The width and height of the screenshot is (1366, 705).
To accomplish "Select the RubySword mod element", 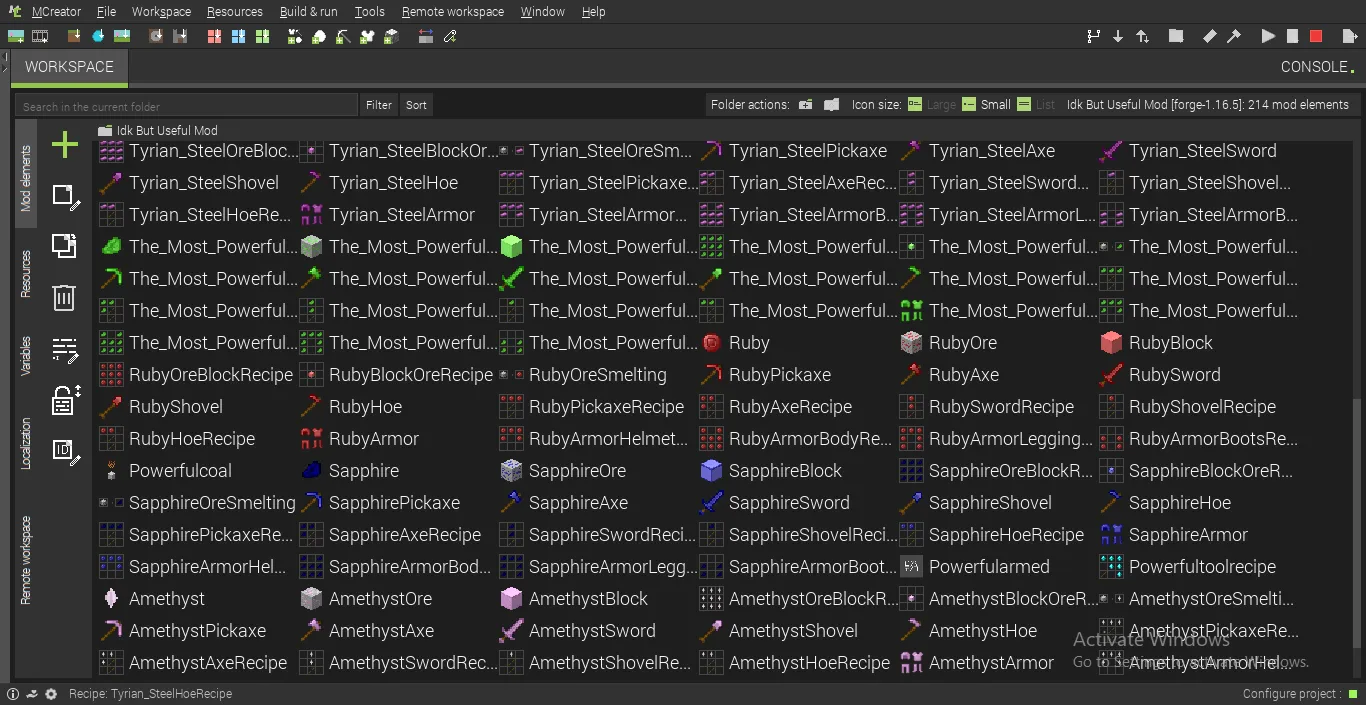I will [1160, 375].
